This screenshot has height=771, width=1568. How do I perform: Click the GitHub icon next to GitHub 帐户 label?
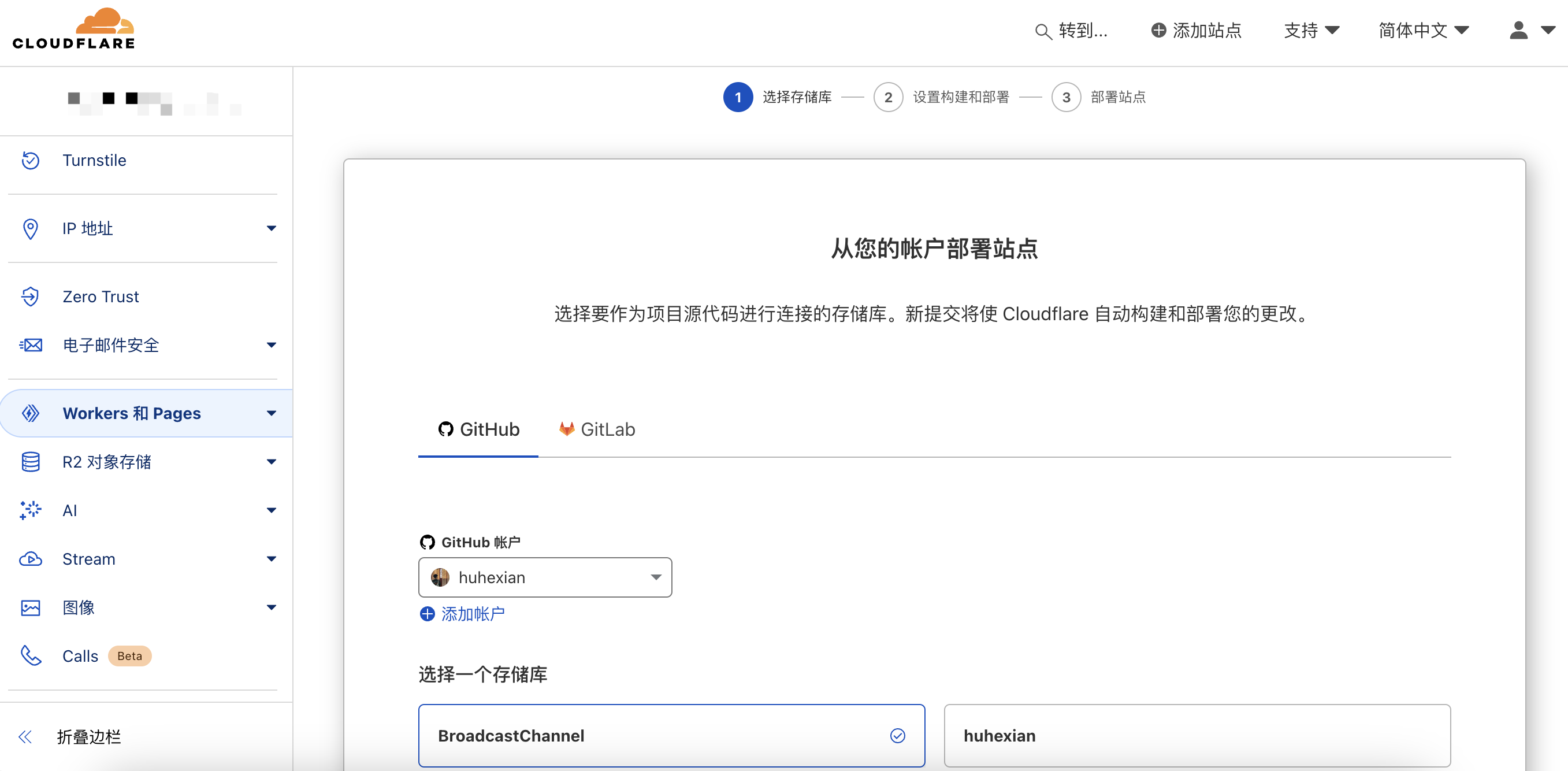coord(428,542)
